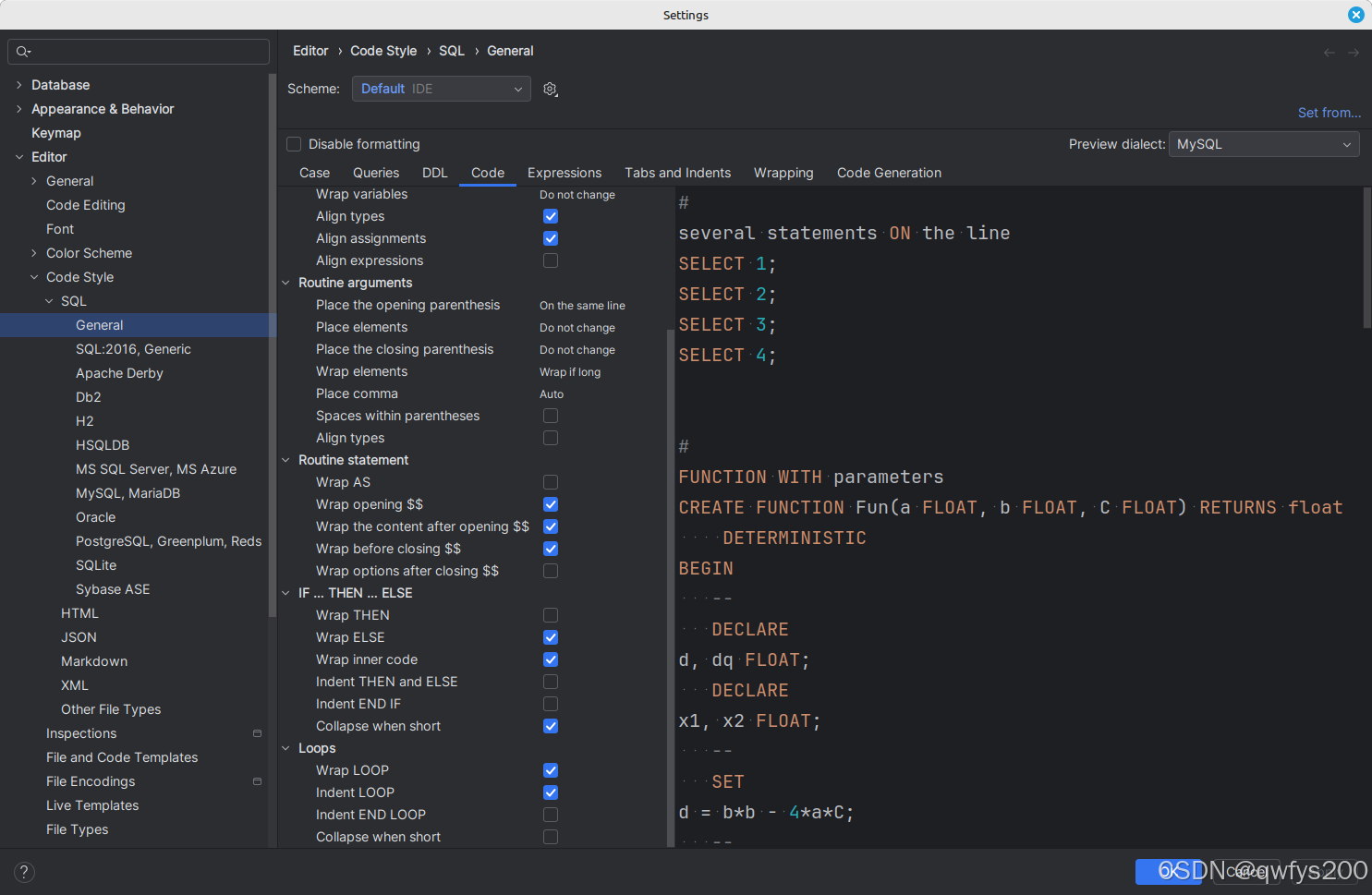
Task: Expand the Database settings node
Action: pyautogui.click(x=19, y=85)
